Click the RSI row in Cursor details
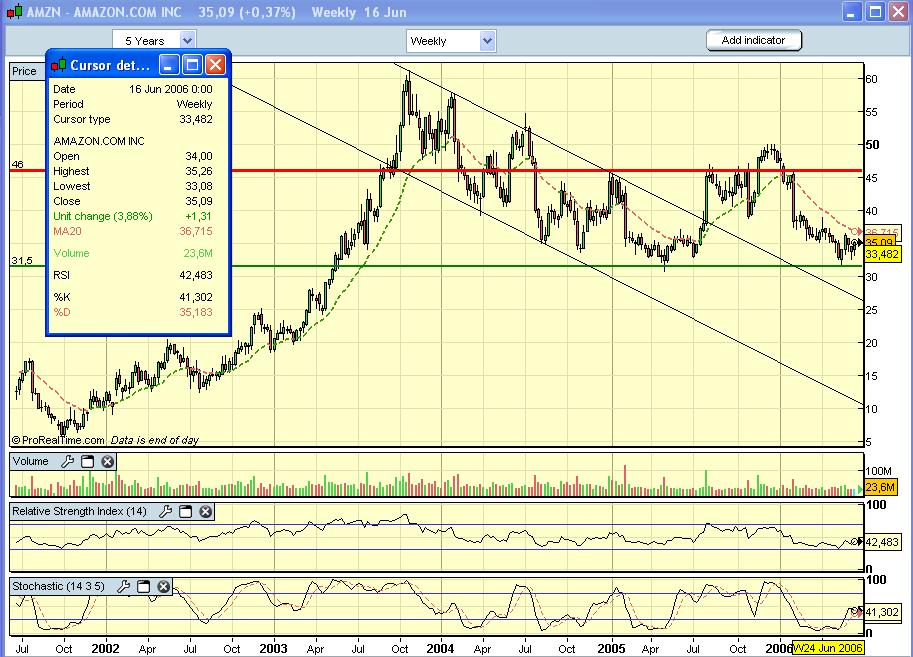The image size is (913, 657). [133, 275]
